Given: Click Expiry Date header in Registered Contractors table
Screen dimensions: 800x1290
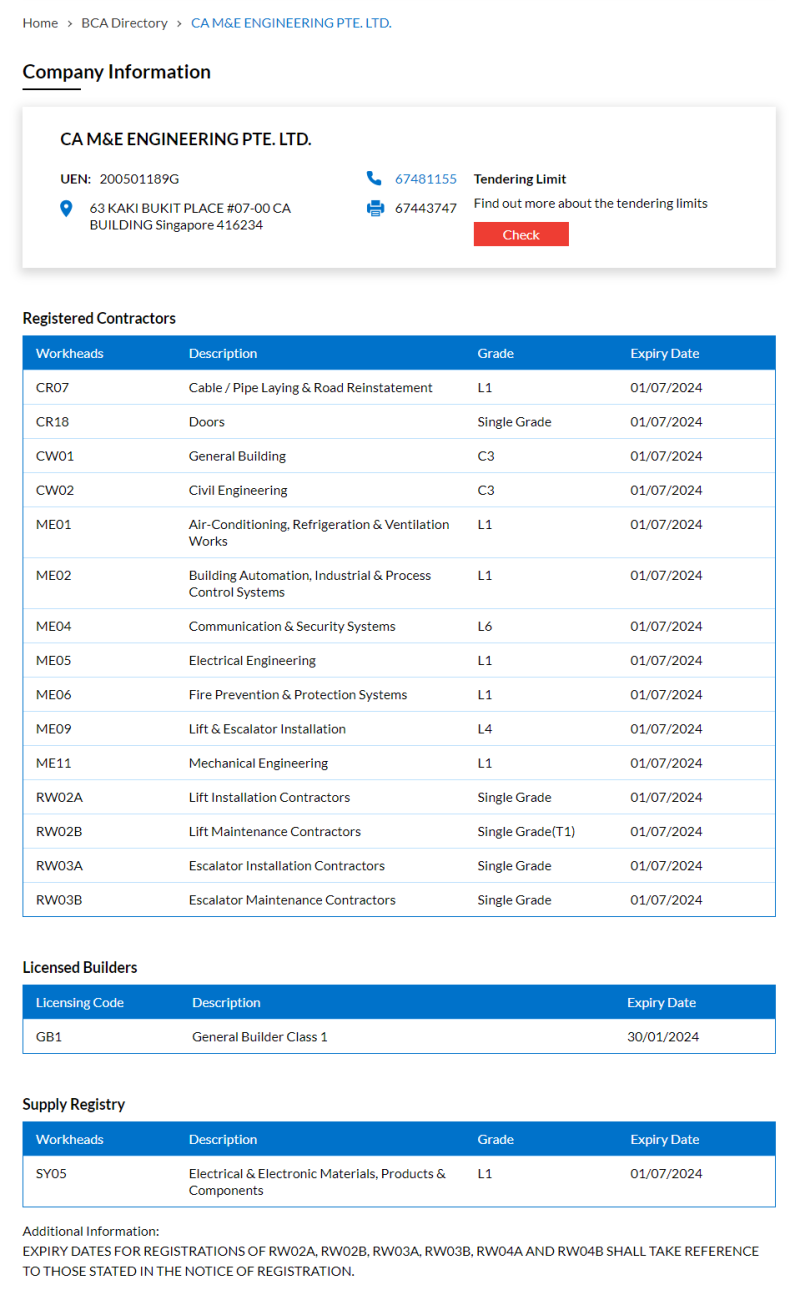Looking at the screenshot, I should pyautogui.click(x=665, y=353).
